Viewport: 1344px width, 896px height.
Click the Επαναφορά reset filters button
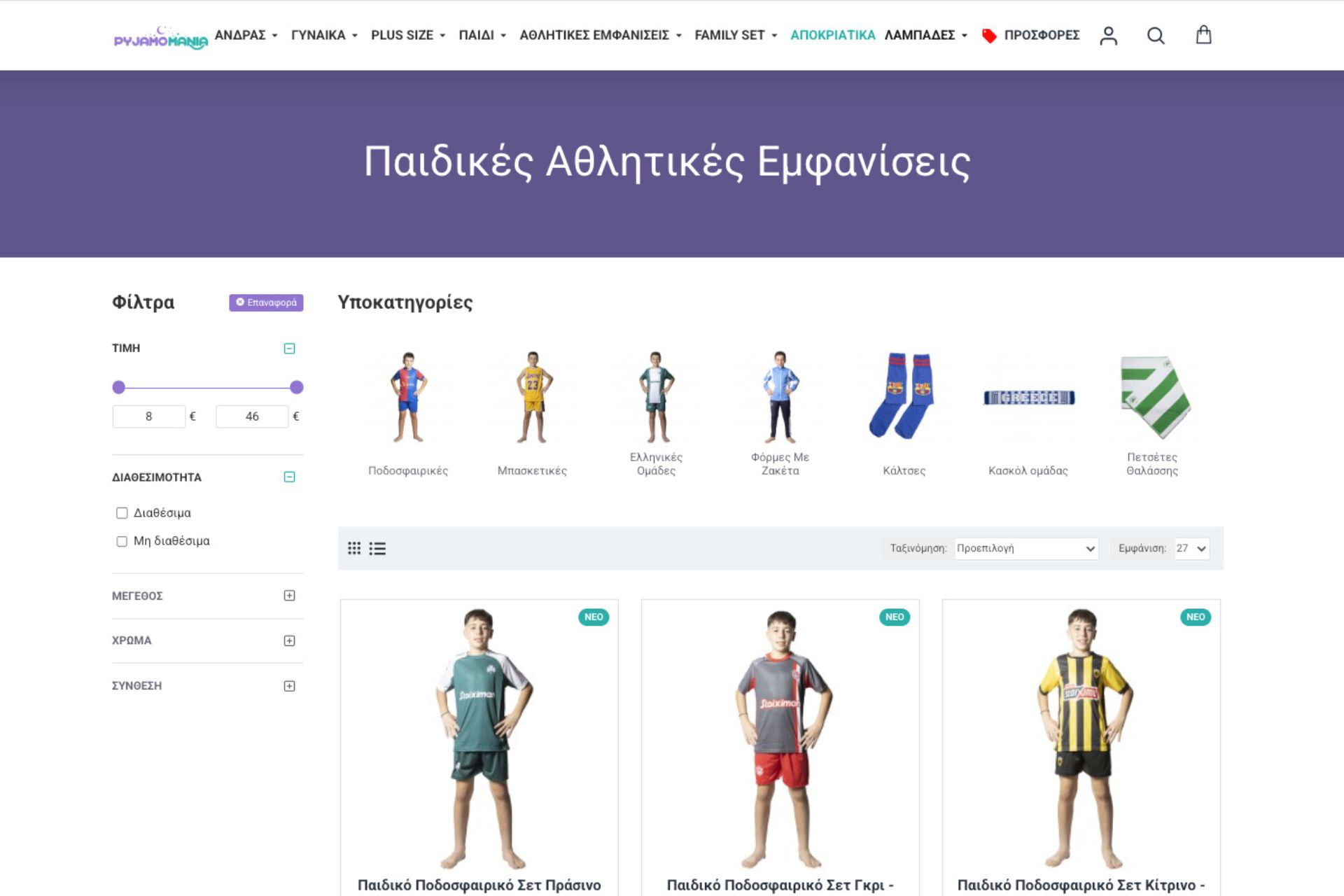pos(266,302)
